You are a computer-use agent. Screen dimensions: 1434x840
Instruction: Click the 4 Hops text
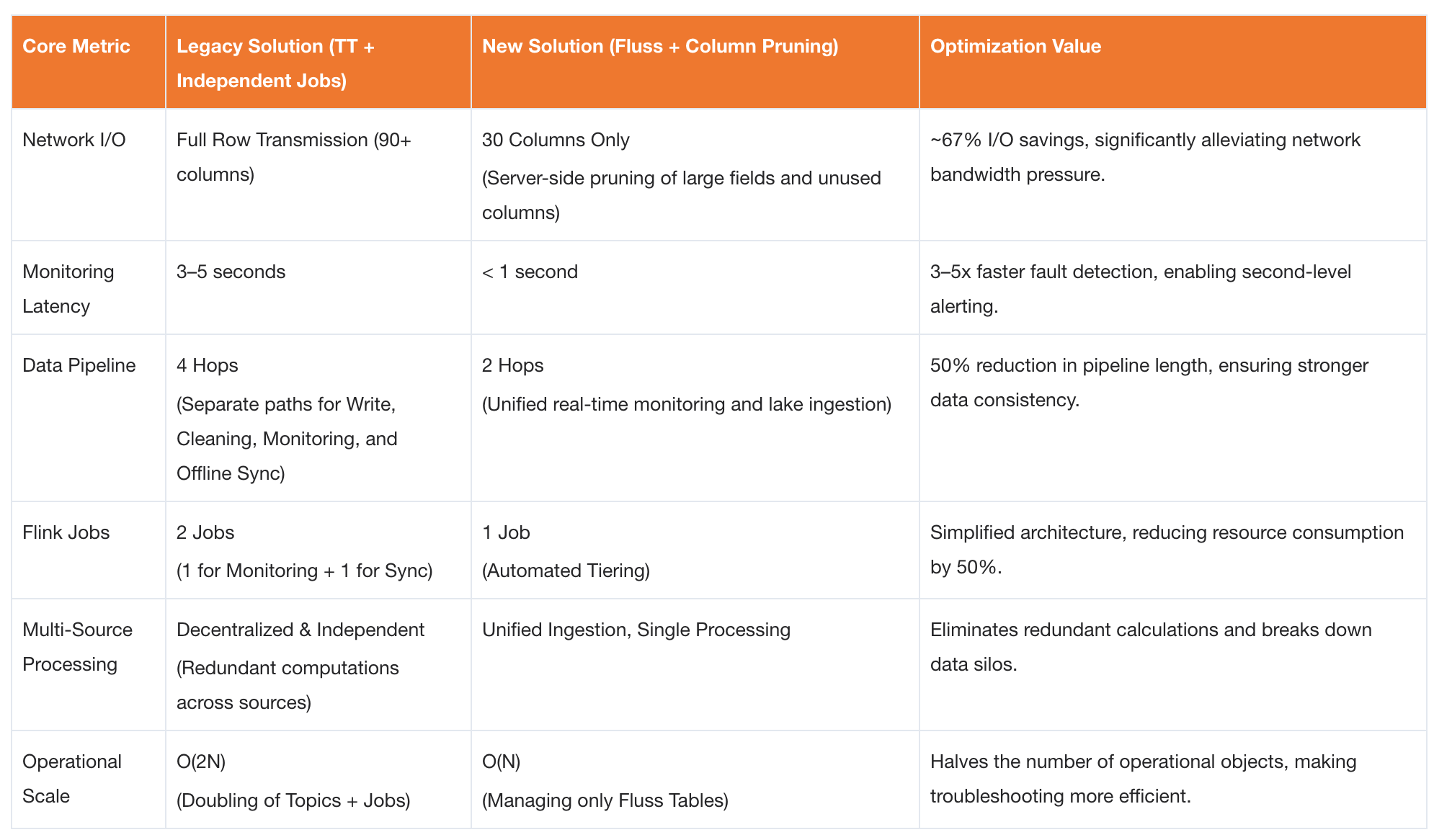coord(208,365)
